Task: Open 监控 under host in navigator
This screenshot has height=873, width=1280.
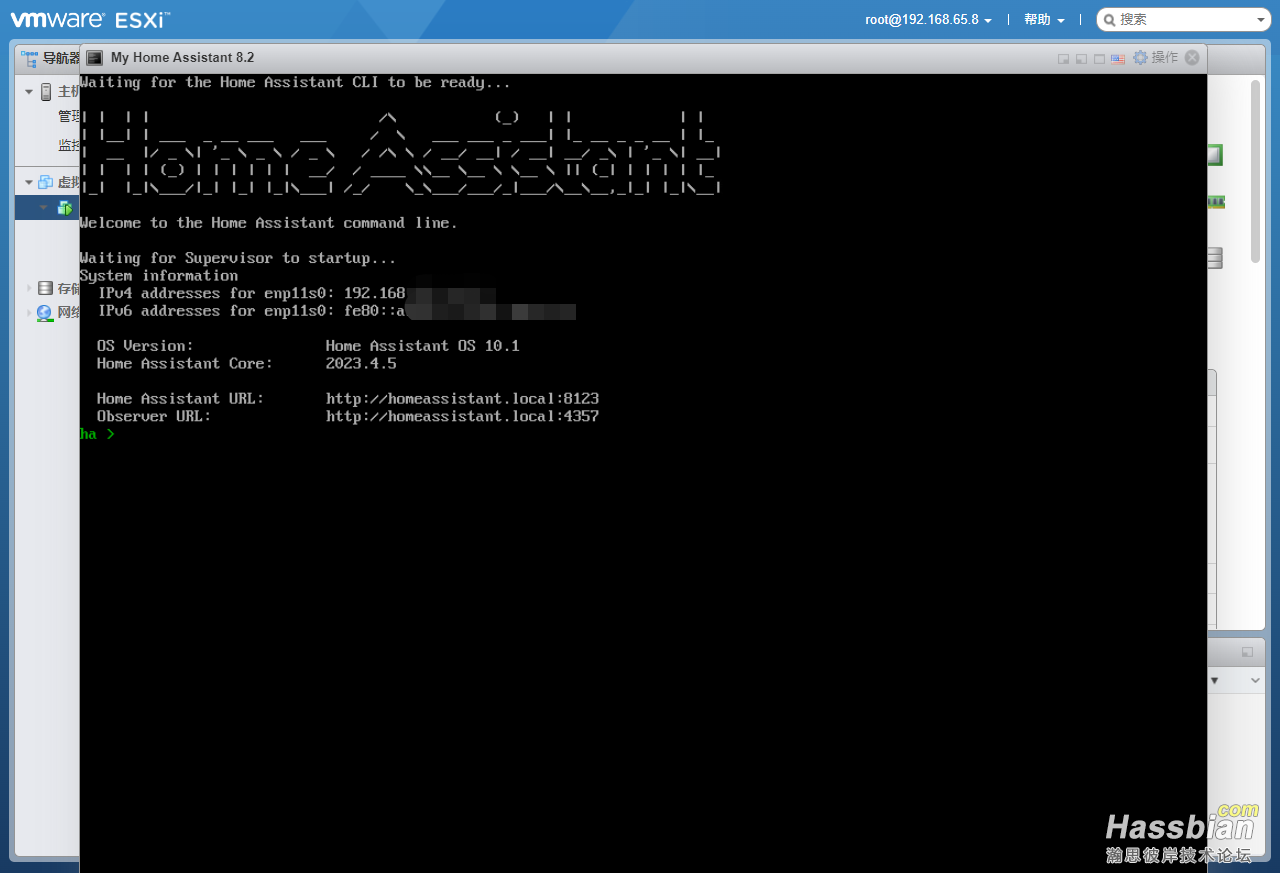Action: click(x=69, y=145)
